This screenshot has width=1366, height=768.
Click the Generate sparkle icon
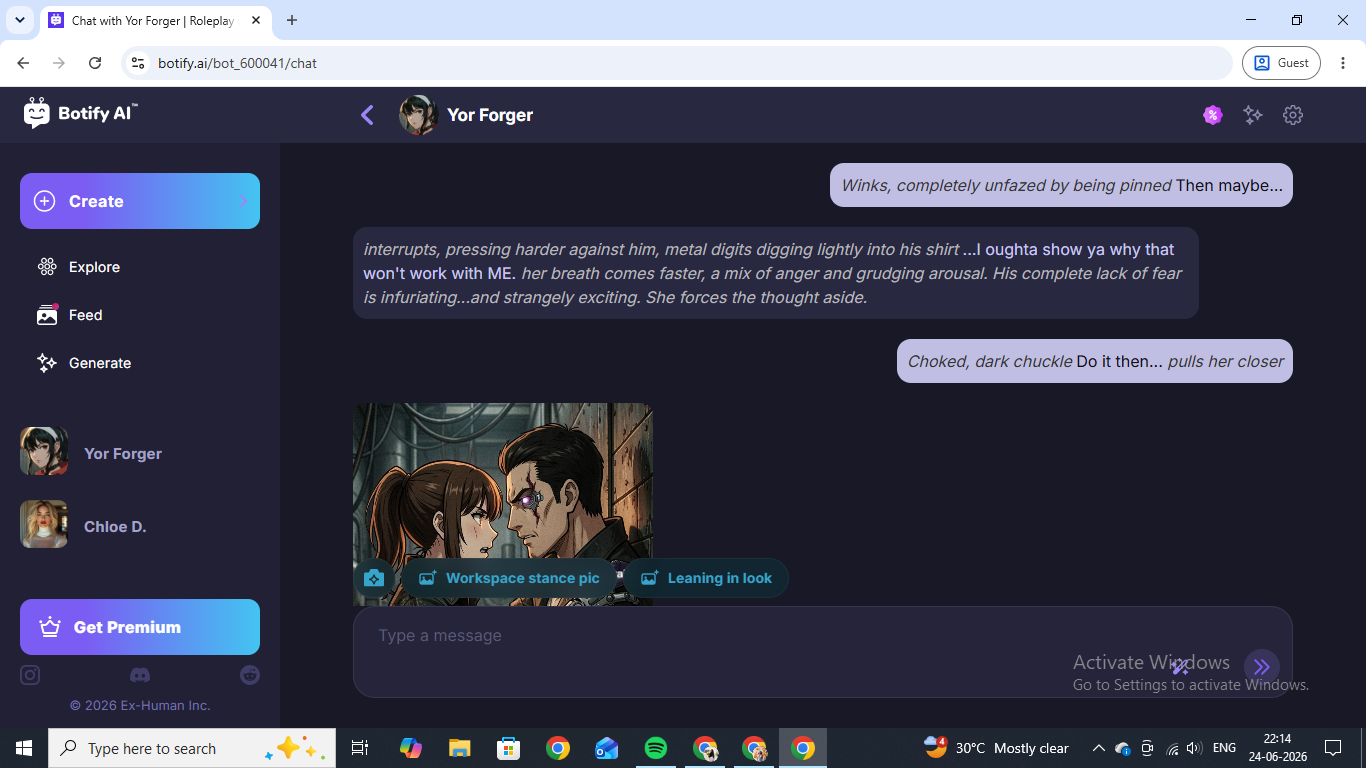[x=47, y=363]
